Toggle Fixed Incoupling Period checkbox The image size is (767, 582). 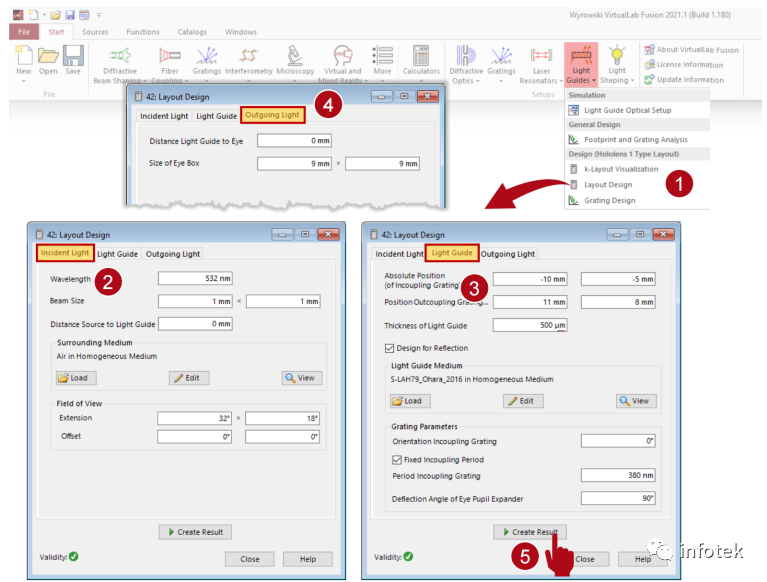(x=397, y=460)
